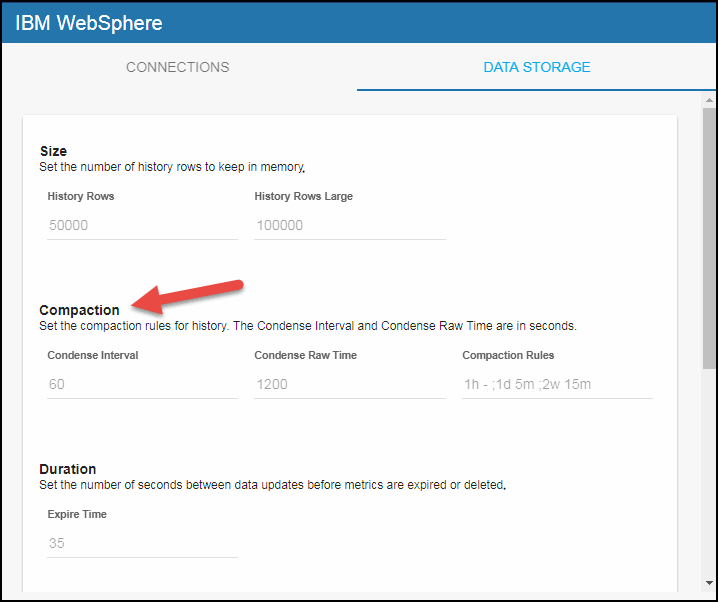Click the IBM WebSphere title text
This screenshot has width=718, height=602.
point(88,23)
